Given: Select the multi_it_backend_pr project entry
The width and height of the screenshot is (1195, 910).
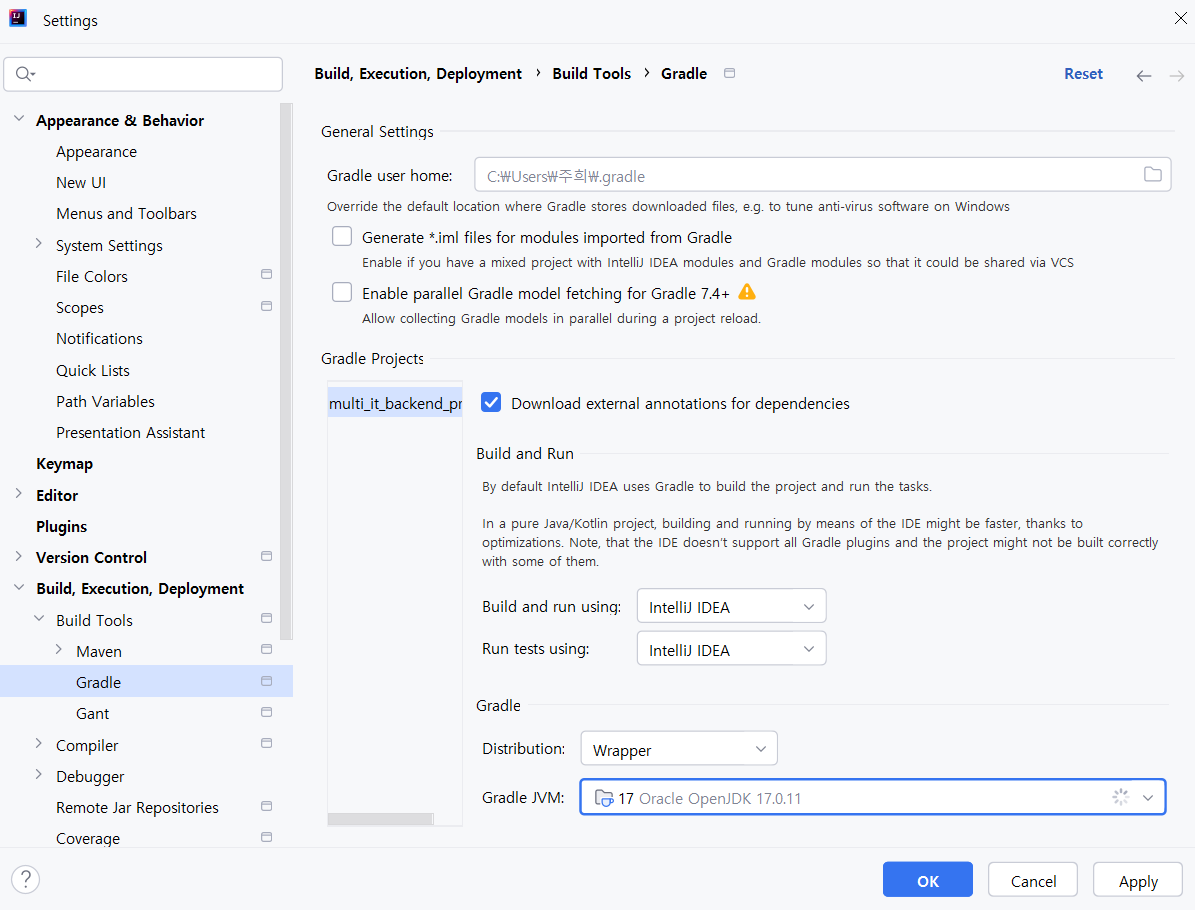Looking at the screenshot, I should pyautogui.click(x=396, y=403).
